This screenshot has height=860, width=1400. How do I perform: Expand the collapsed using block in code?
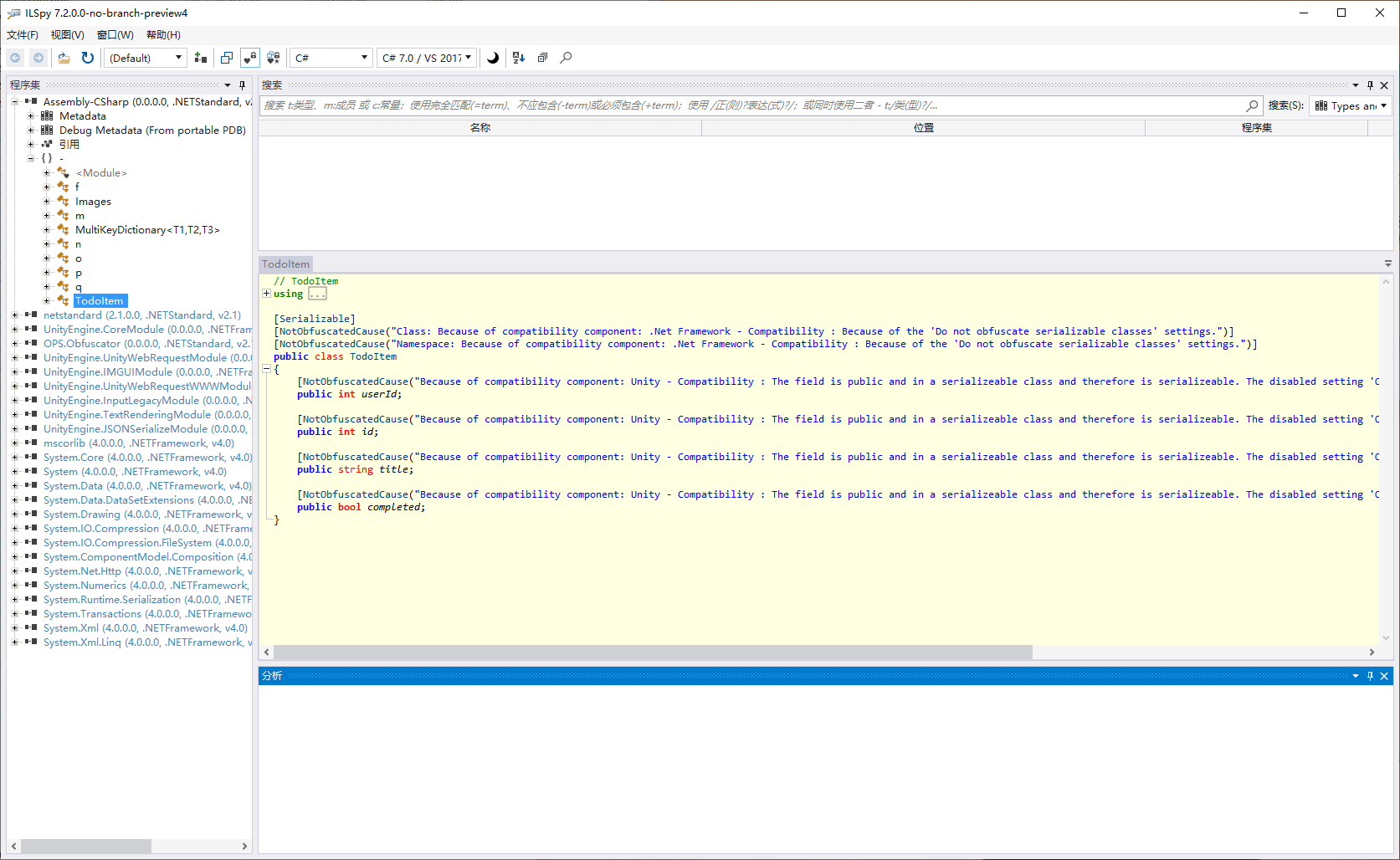[x=266, y=294]
